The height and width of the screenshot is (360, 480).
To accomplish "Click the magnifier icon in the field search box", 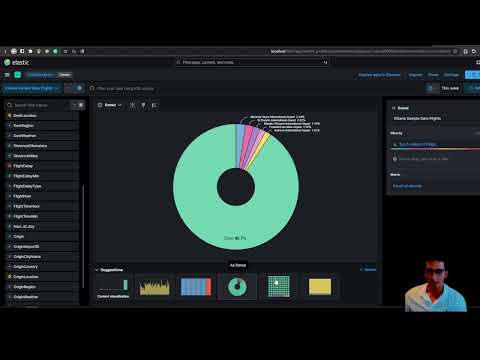I will pos(9,105).
